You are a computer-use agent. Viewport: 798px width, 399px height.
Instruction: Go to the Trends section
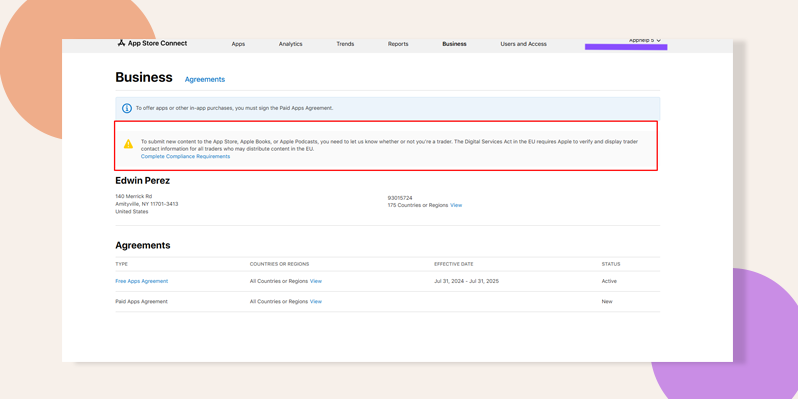[345, 44]
